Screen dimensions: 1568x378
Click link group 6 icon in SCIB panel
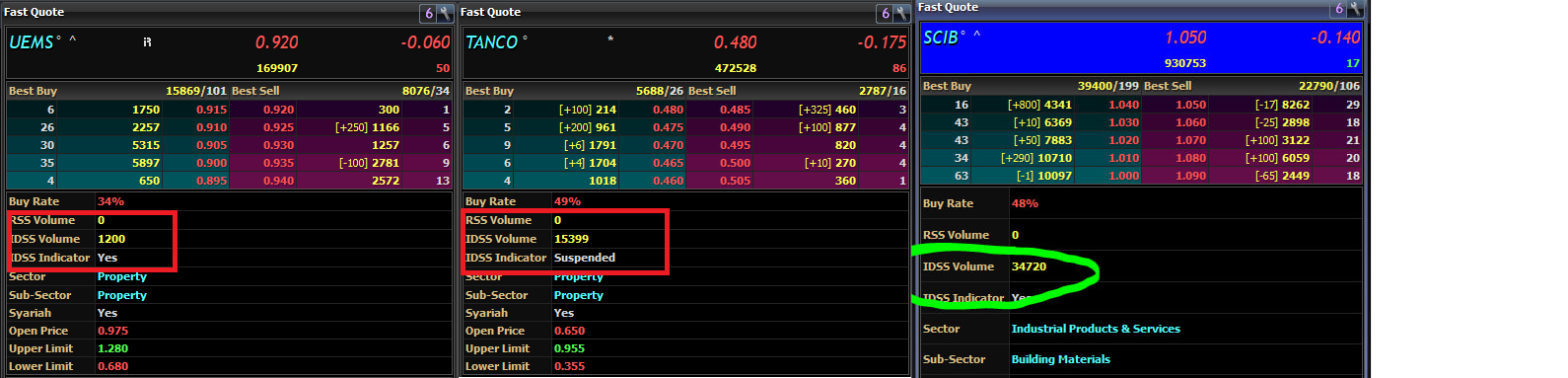pyautogui.click(x=1339, y=8)
